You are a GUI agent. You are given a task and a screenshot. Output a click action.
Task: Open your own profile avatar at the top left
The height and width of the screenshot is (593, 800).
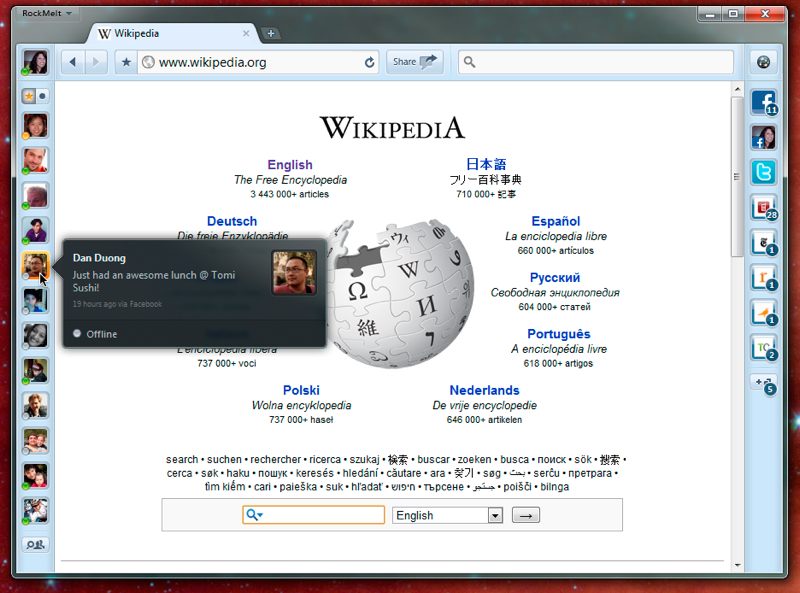[x=35, y=62]
